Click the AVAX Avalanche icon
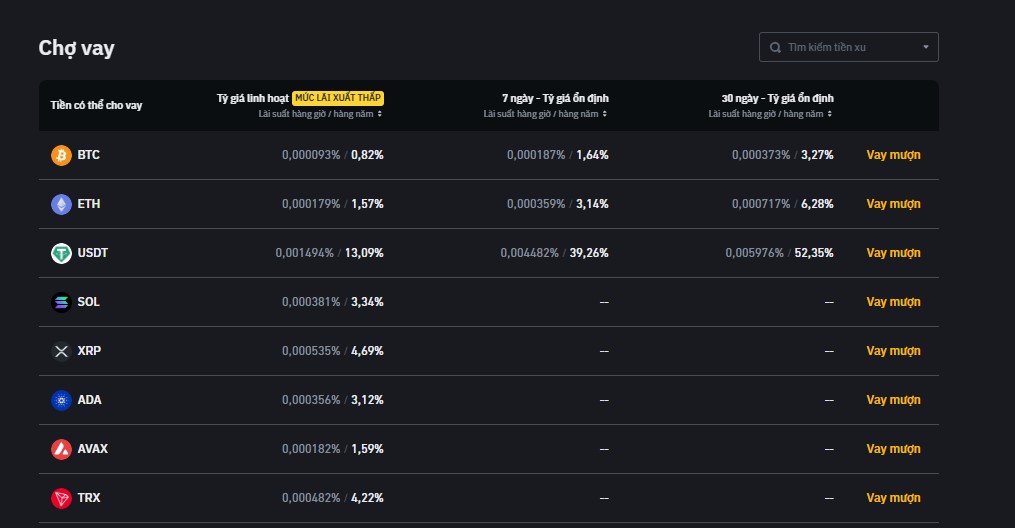 (61, 449)
